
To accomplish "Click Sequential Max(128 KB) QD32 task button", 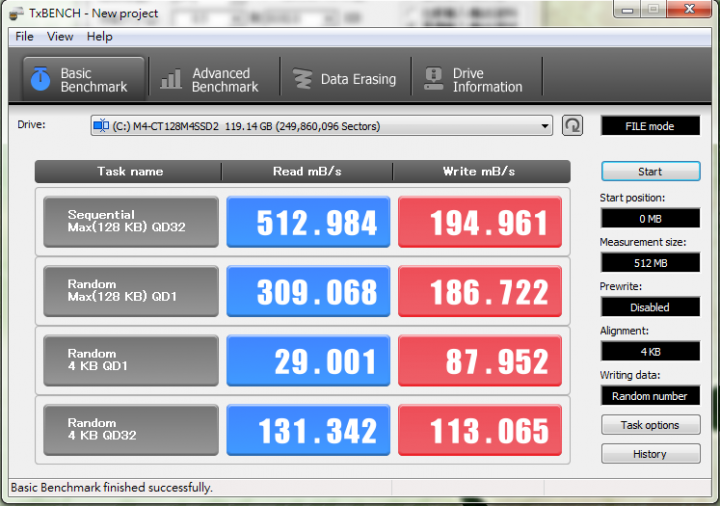I will click(x=131, y=222).
